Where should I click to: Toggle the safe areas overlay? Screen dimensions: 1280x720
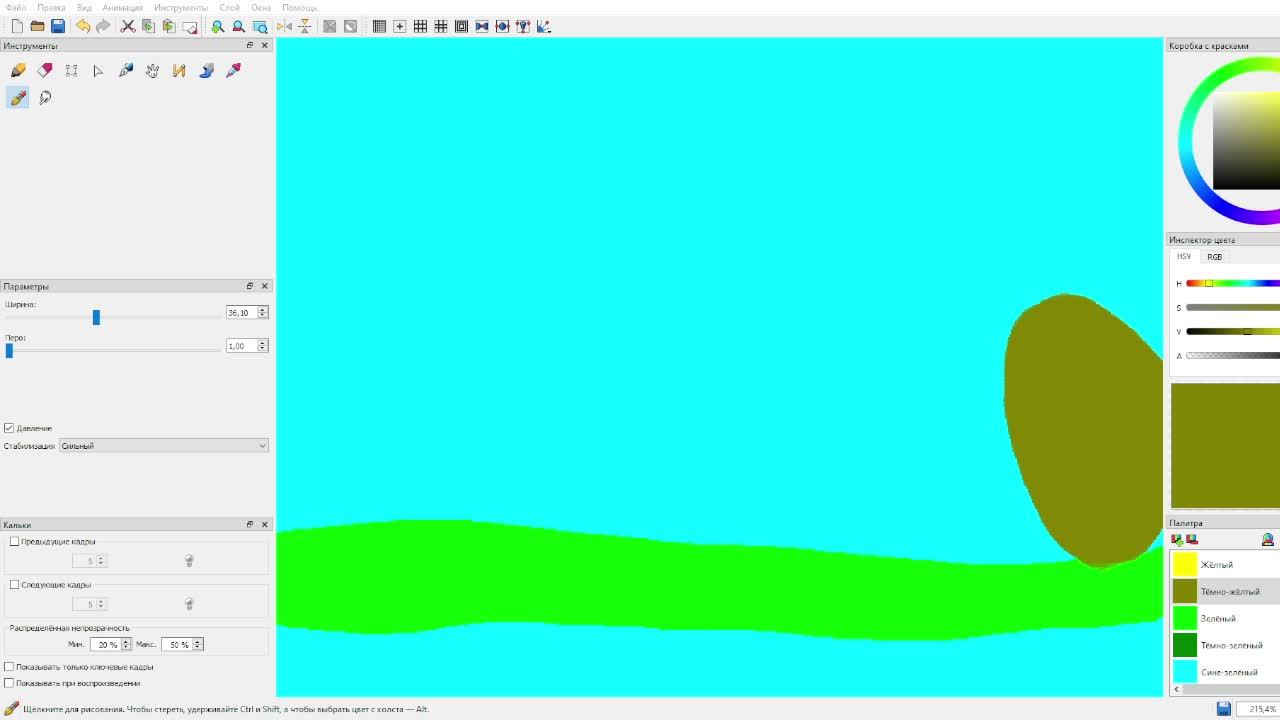(x=461, y=26)
